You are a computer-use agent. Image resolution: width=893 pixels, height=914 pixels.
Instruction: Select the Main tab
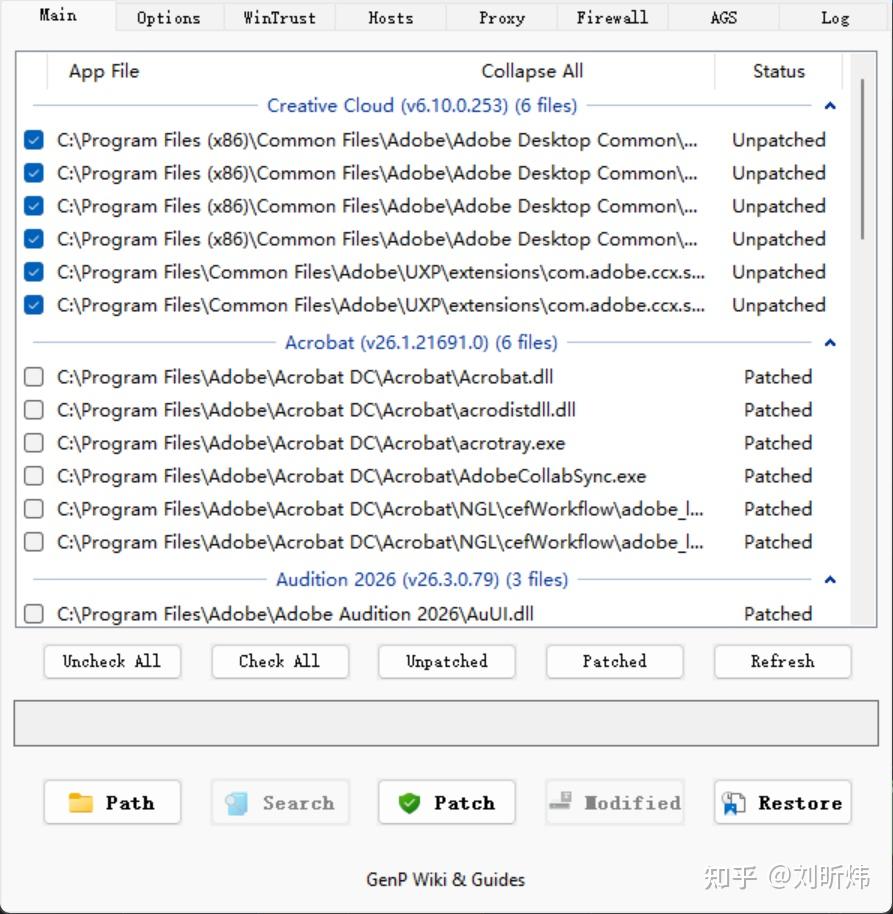(x=58, y=15)
